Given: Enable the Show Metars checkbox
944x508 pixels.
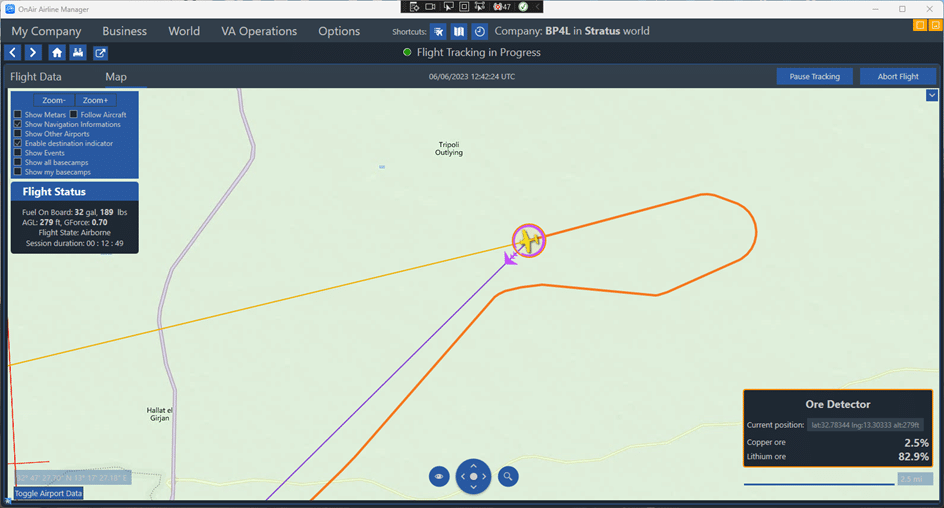Looking at the screenshot, I should click(x=18, y=115).
